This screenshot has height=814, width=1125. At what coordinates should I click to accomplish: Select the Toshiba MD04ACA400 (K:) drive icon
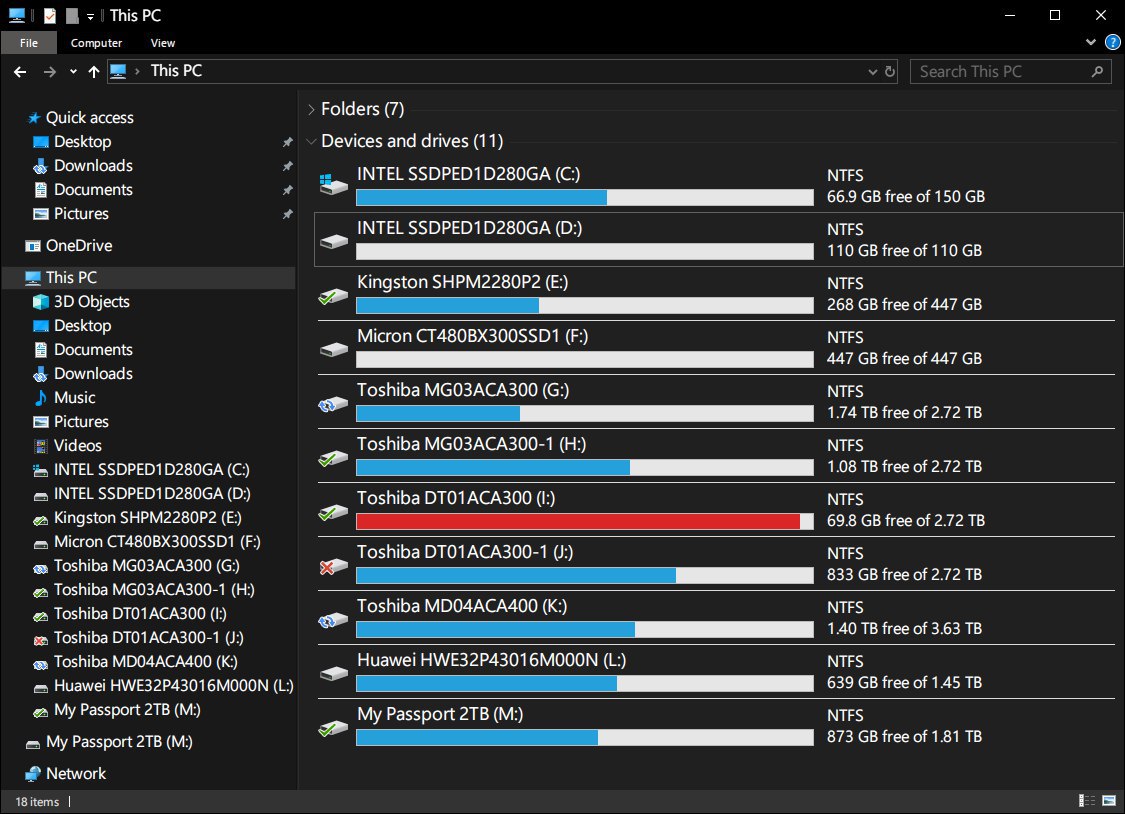(334, 620)
